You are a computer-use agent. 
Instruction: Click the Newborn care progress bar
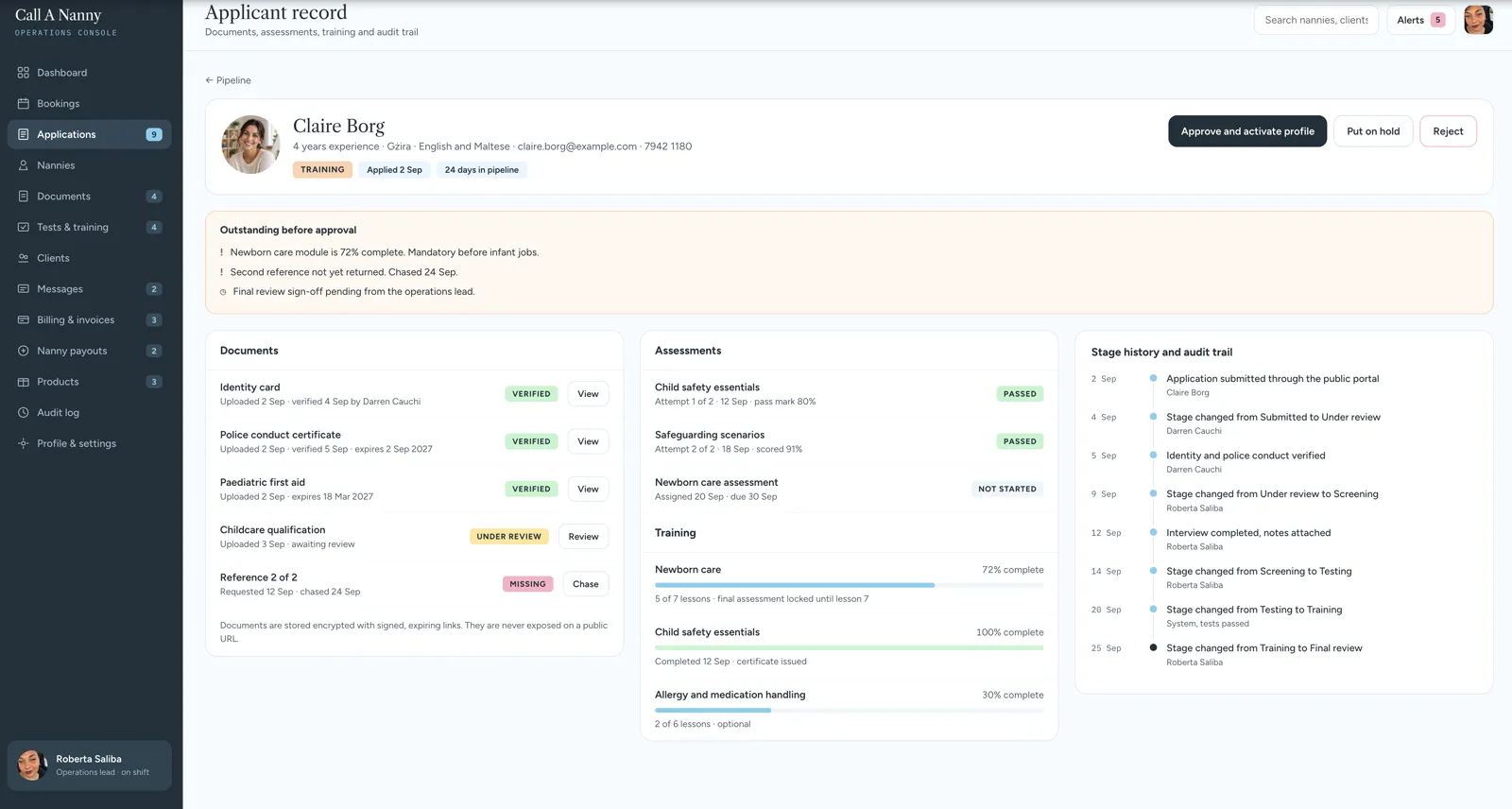849,585
